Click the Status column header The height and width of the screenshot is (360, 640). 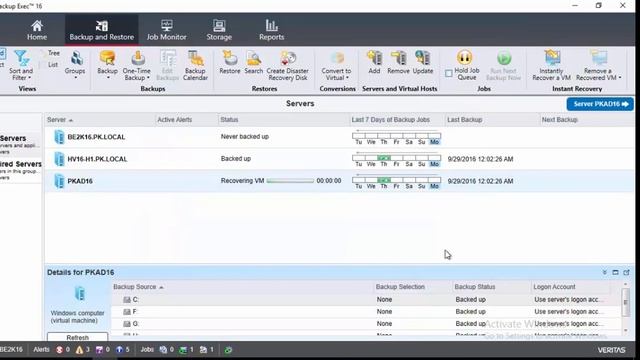pos(284,120)
